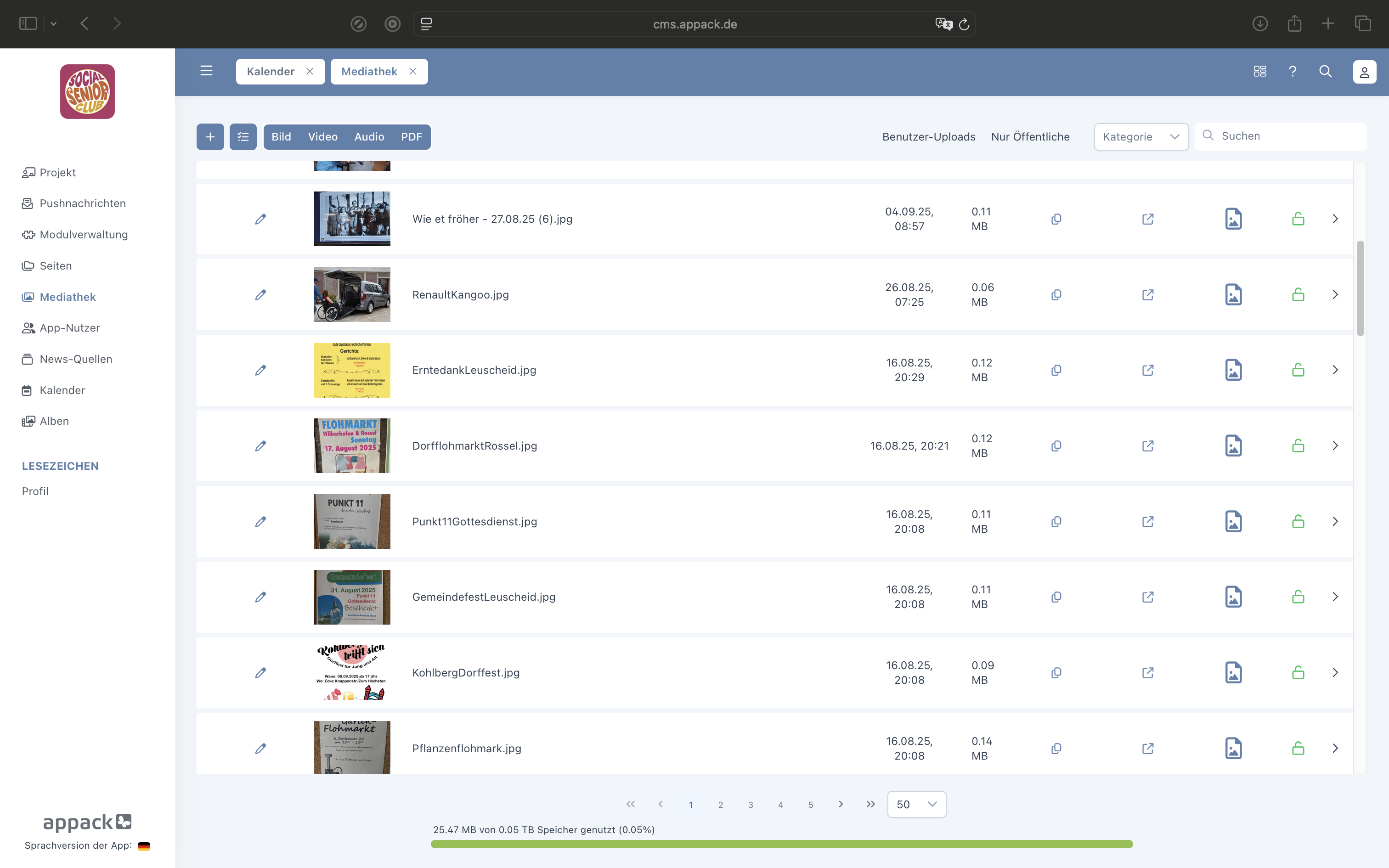Open the help question mark icon
The height and width of the screenshot is (868, 1389).
point(1293,71)
